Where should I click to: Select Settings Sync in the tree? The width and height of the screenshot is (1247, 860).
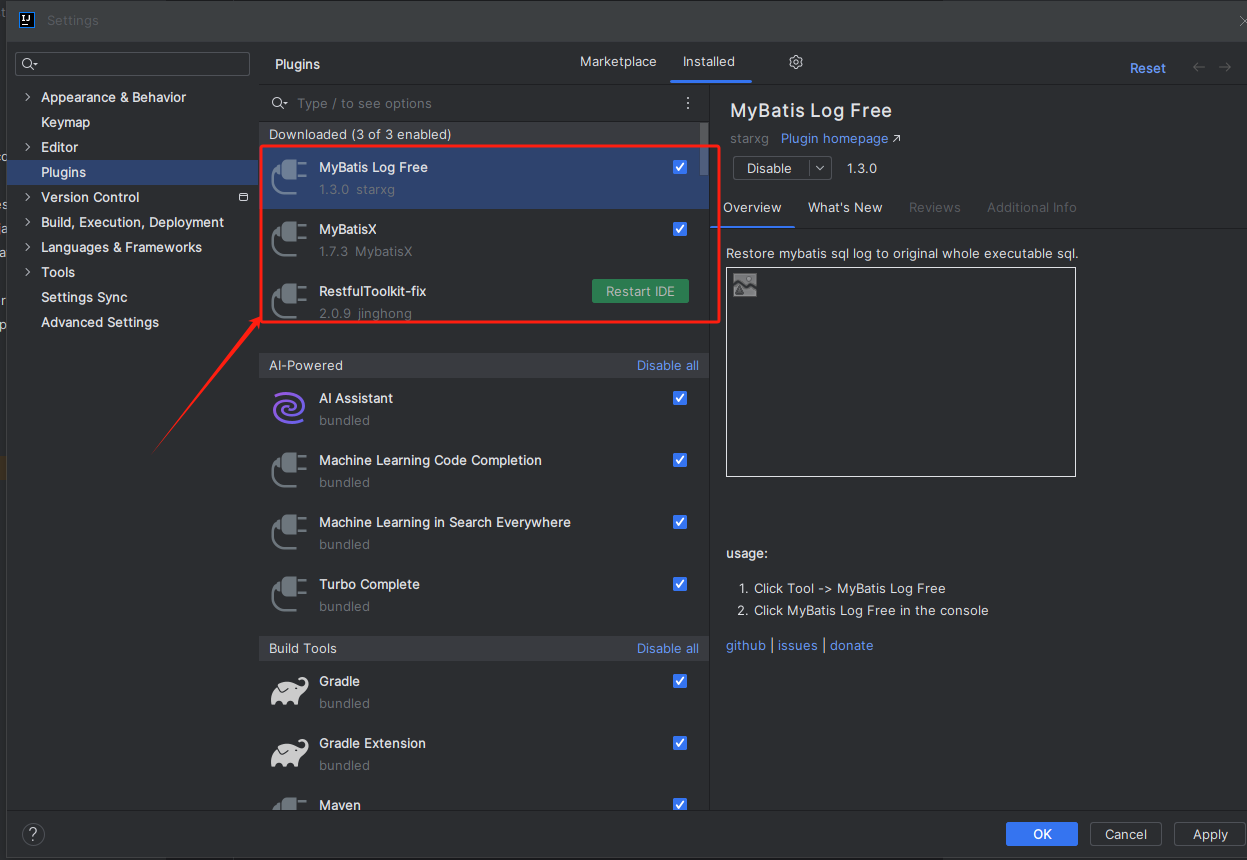tap(84, 297)
